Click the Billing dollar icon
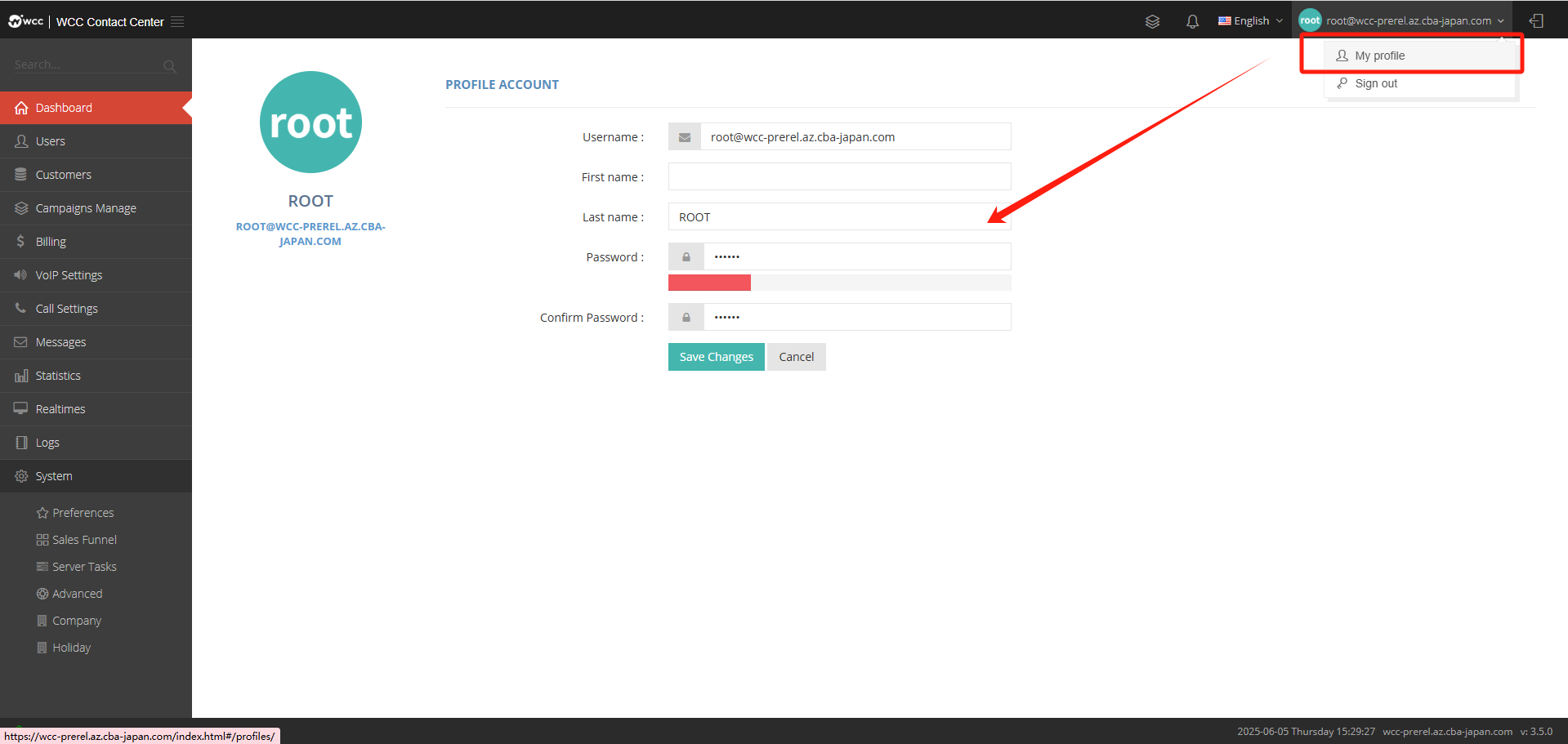This screenshot has height=744, width=1568. [20, 242]
